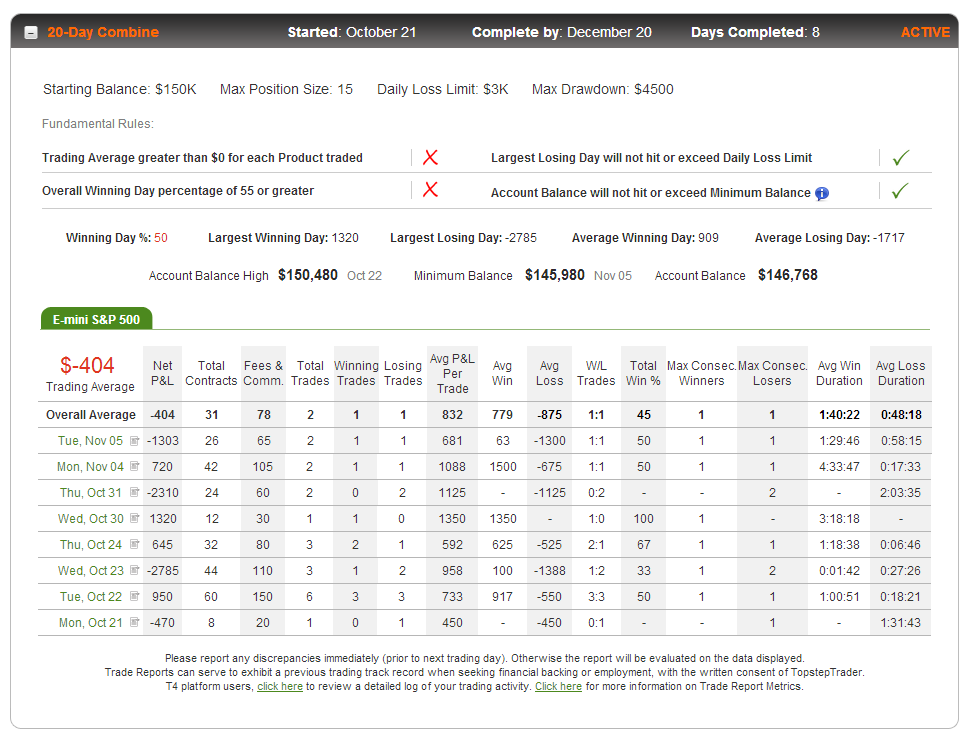Screen dimensions: 970x740
Task: Click the red X for Winning Day percentage rule
Action: tap(431, 190)
